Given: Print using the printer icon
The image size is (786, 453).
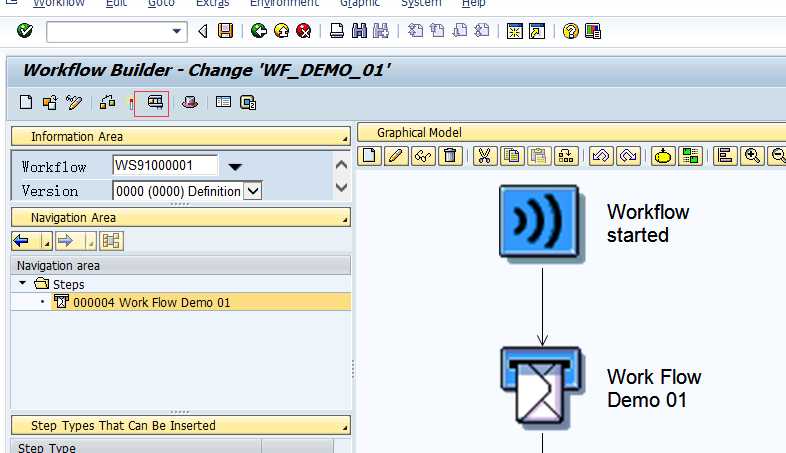Looking at the screenshot, I should tap(337, 31).
